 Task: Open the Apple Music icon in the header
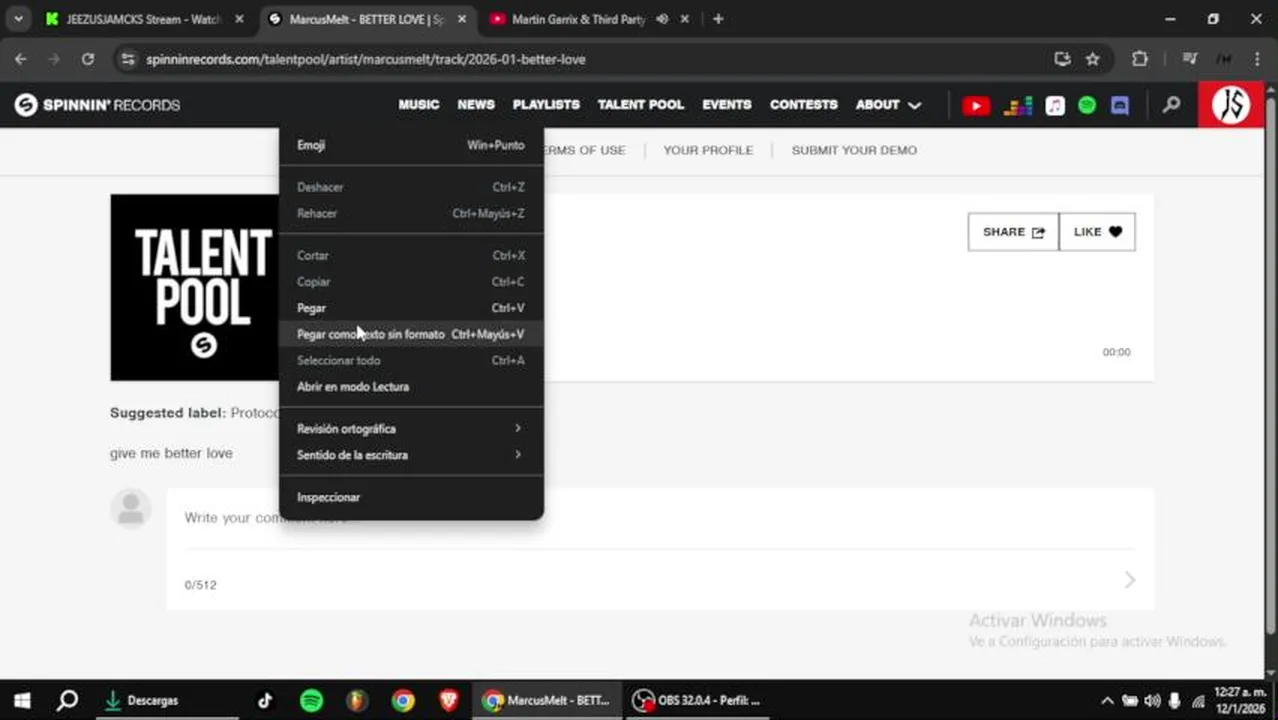(x=1055, y=105)
